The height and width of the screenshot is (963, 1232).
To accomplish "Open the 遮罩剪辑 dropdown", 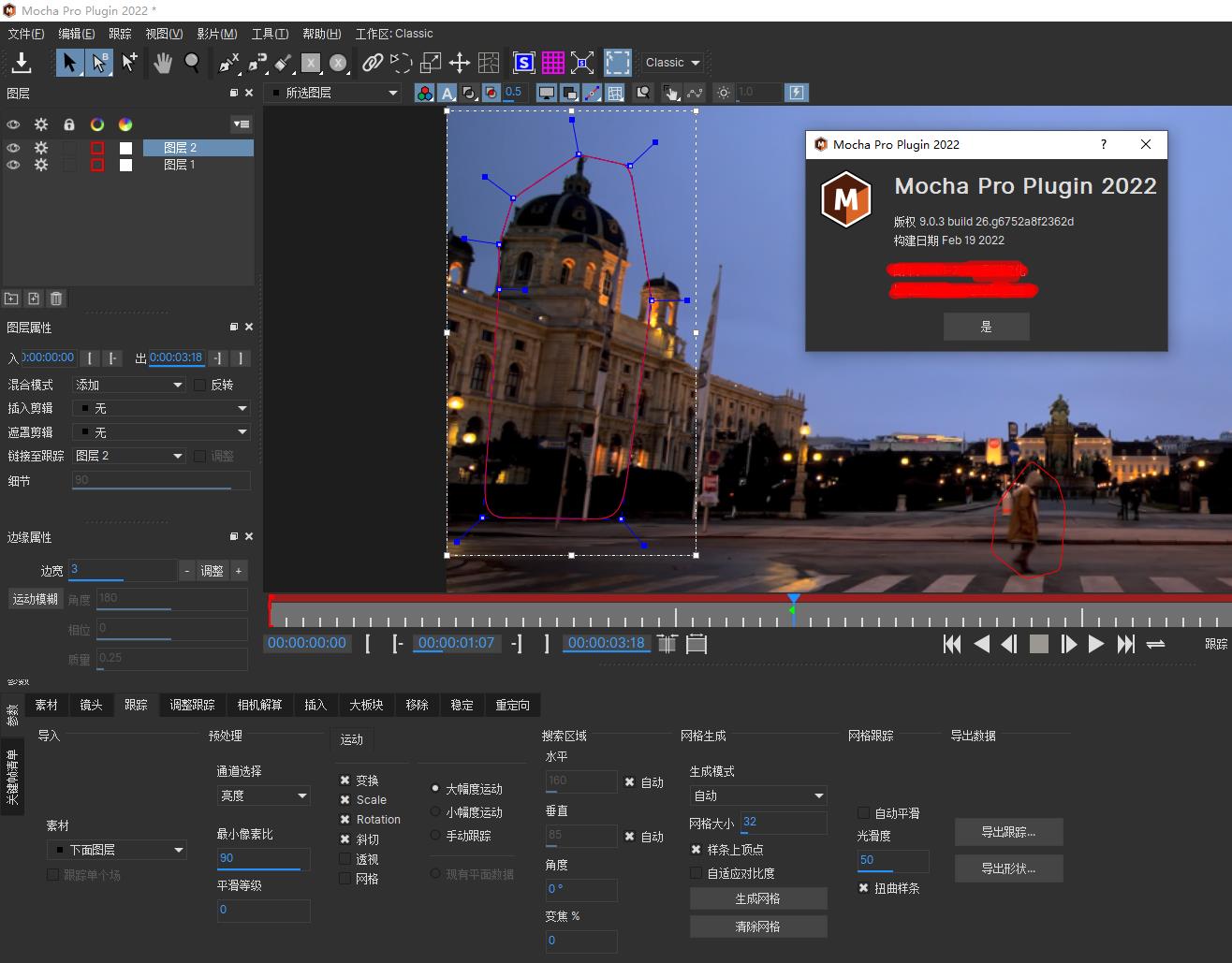I will (161, 432).
